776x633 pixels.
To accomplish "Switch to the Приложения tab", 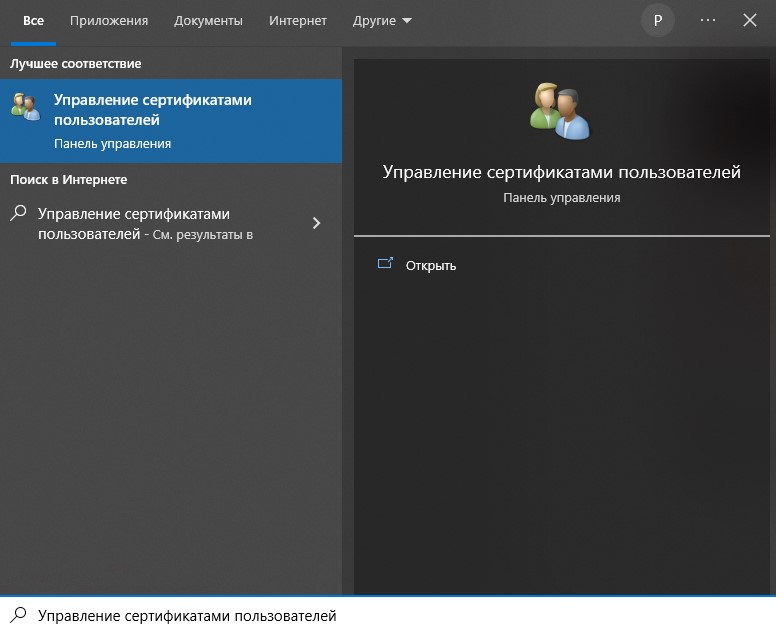I will [x=109, y=20].
